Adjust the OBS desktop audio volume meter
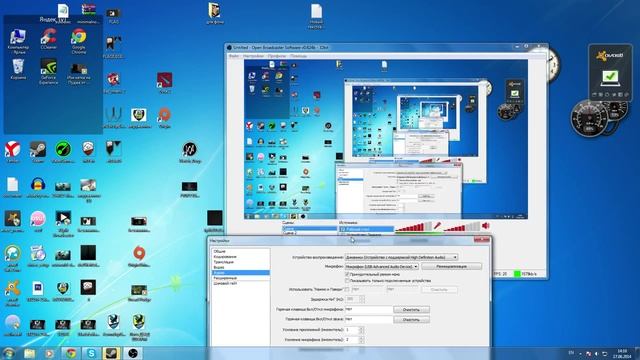Screen dimensions: 640x360 point(462,227)
